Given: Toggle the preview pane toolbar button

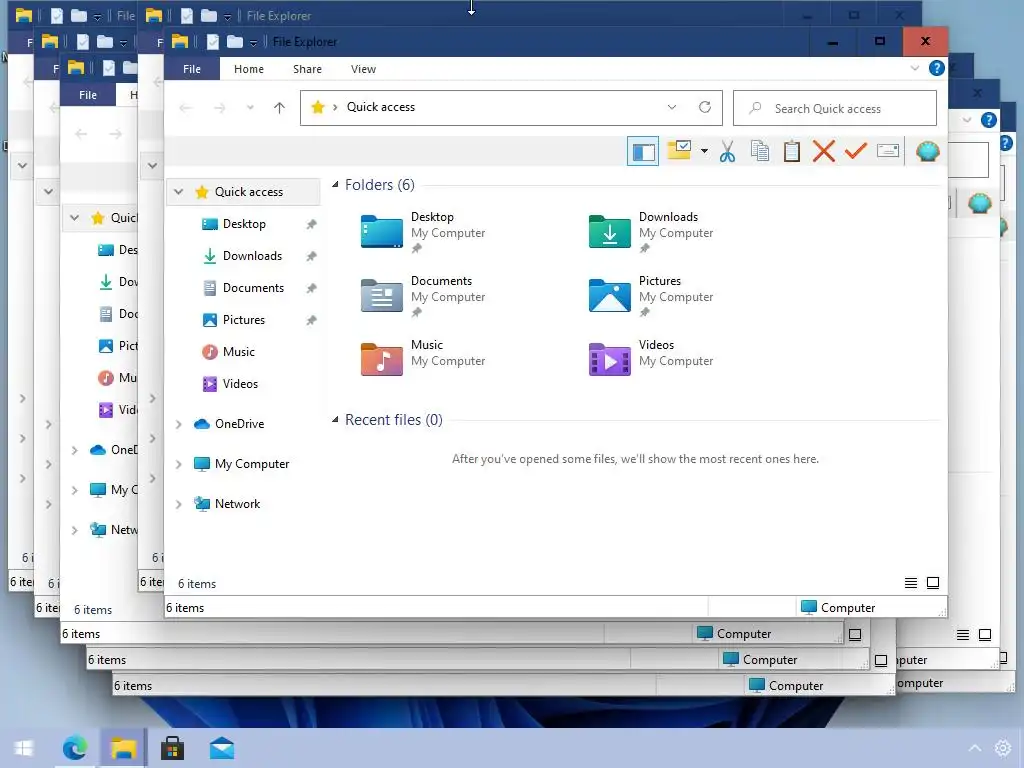Looking at the screenshot, I should coord(643,152).
